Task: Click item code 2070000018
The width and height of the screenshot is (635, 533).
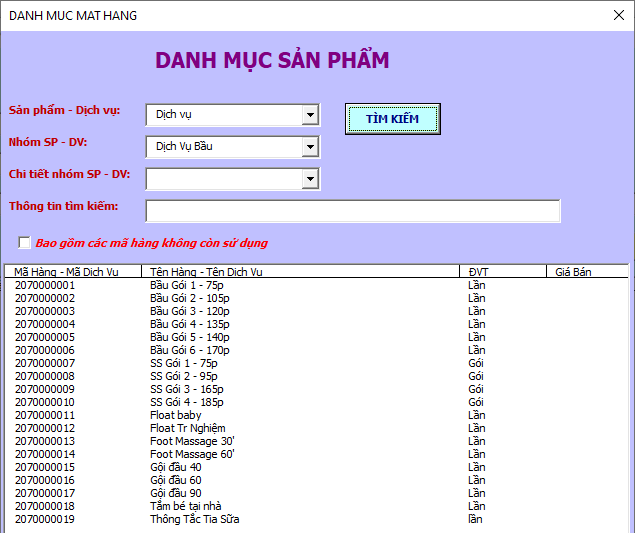Action: (45, 506)
